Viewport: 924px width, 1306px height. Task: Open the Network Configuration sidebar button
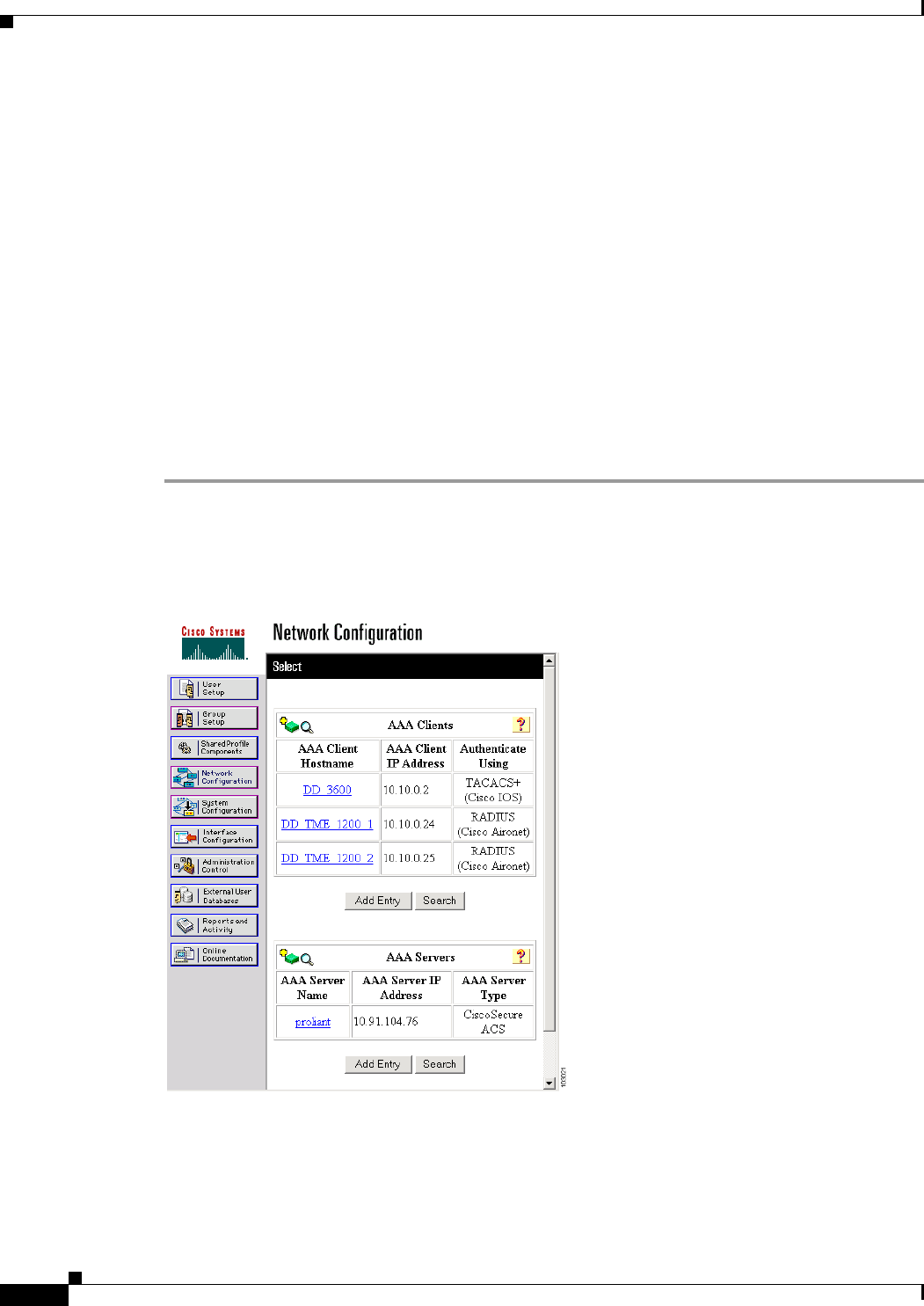(x=215, y=777)
